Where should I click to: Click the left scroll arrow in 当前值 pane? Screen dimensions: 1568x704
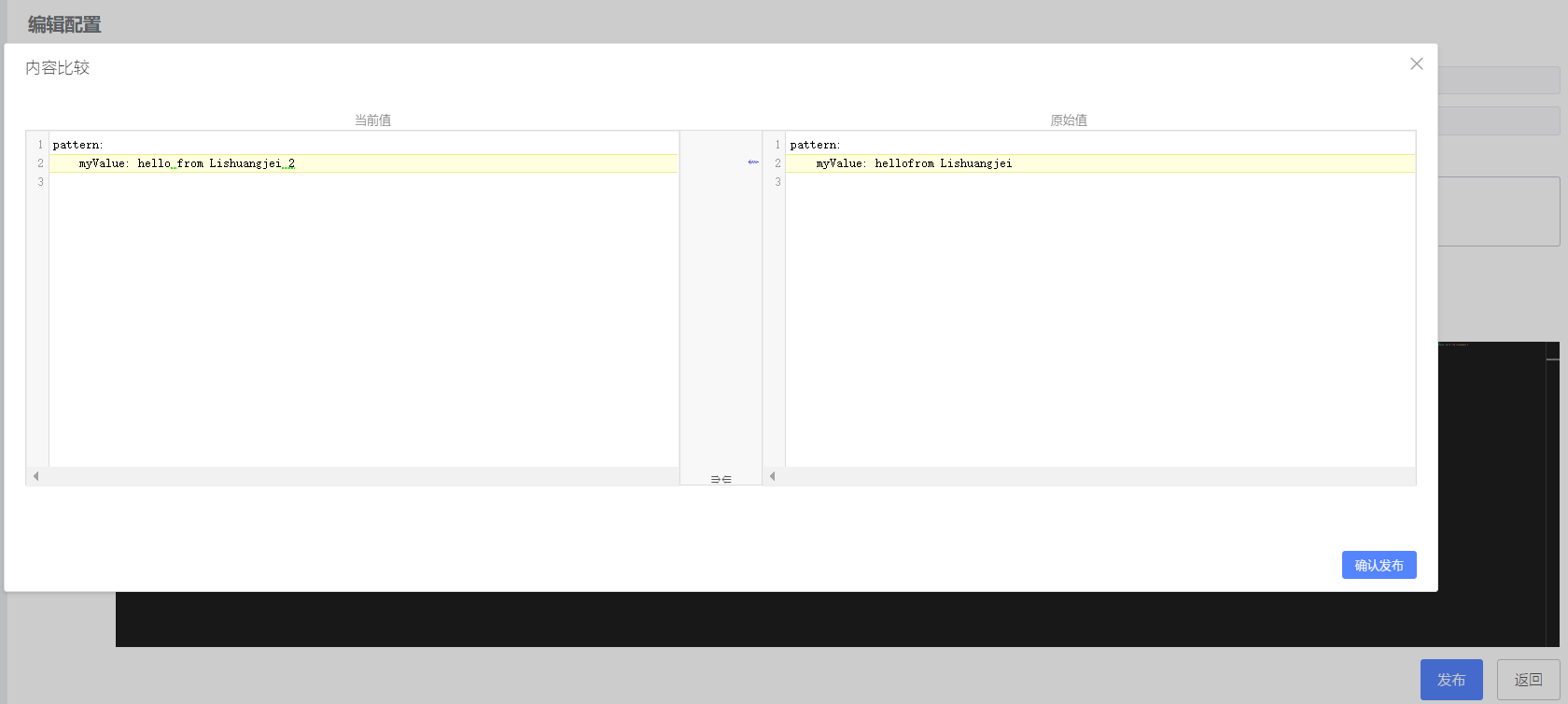36,476
